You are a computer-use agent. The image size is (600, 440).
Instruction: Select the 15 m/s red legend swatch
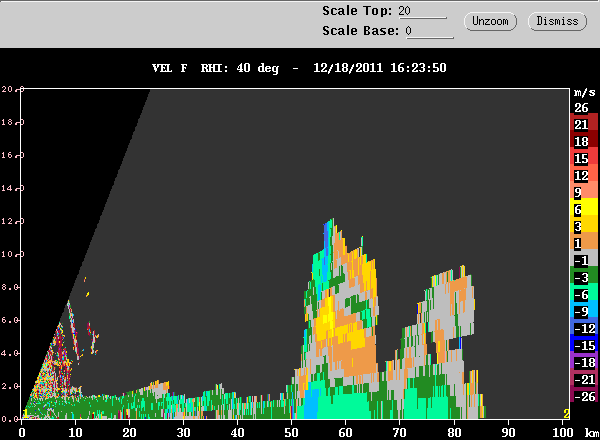(x=584, y=158)
